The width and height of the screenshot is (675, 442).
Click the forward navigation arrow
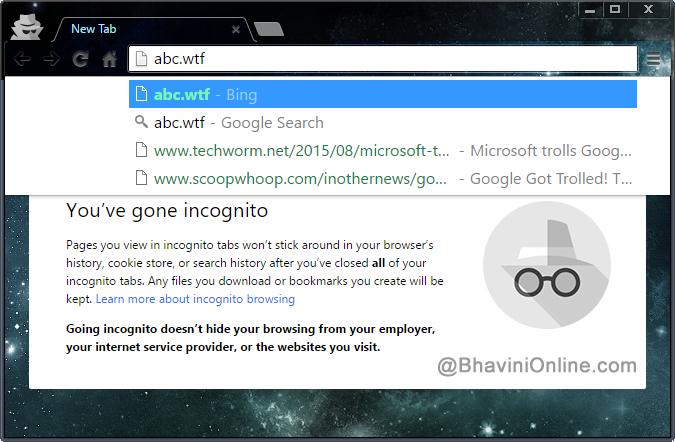[x=52, y=59]
